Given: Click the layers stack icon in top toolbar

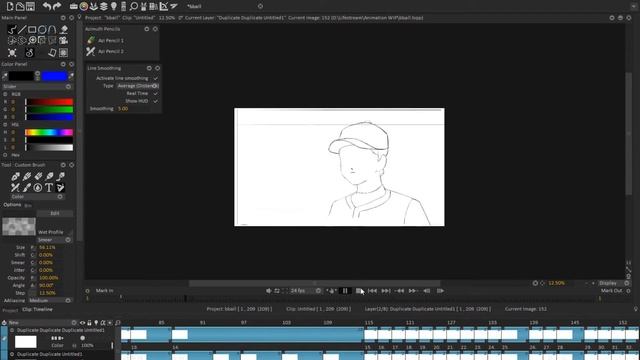Looking at the screenshot, I should pyautogui.click(x=104, y=6).
